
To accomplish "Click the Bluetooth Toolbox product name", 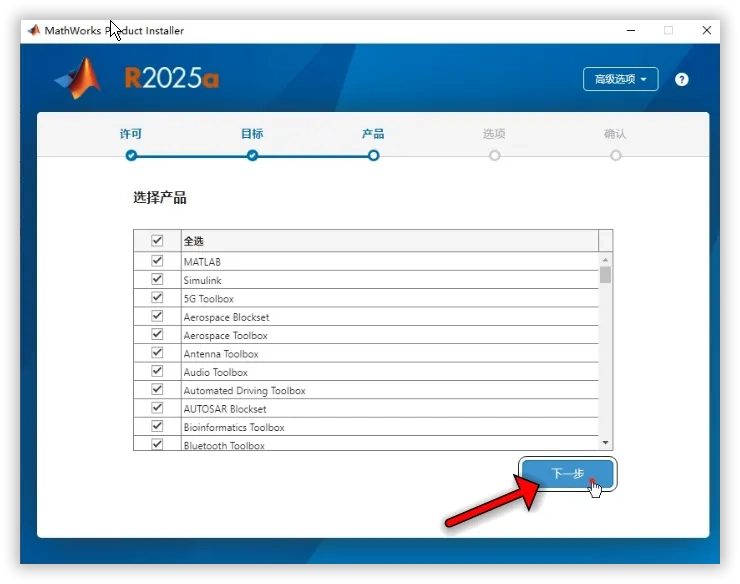I will coord(224,445).
